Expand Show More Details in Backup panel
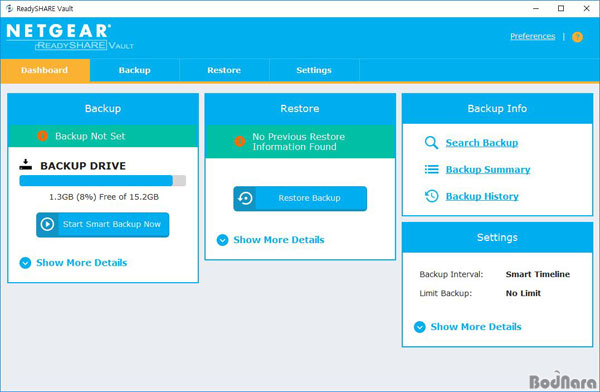Viewport: 600px width, 392px height. click(x=73, y=263)
